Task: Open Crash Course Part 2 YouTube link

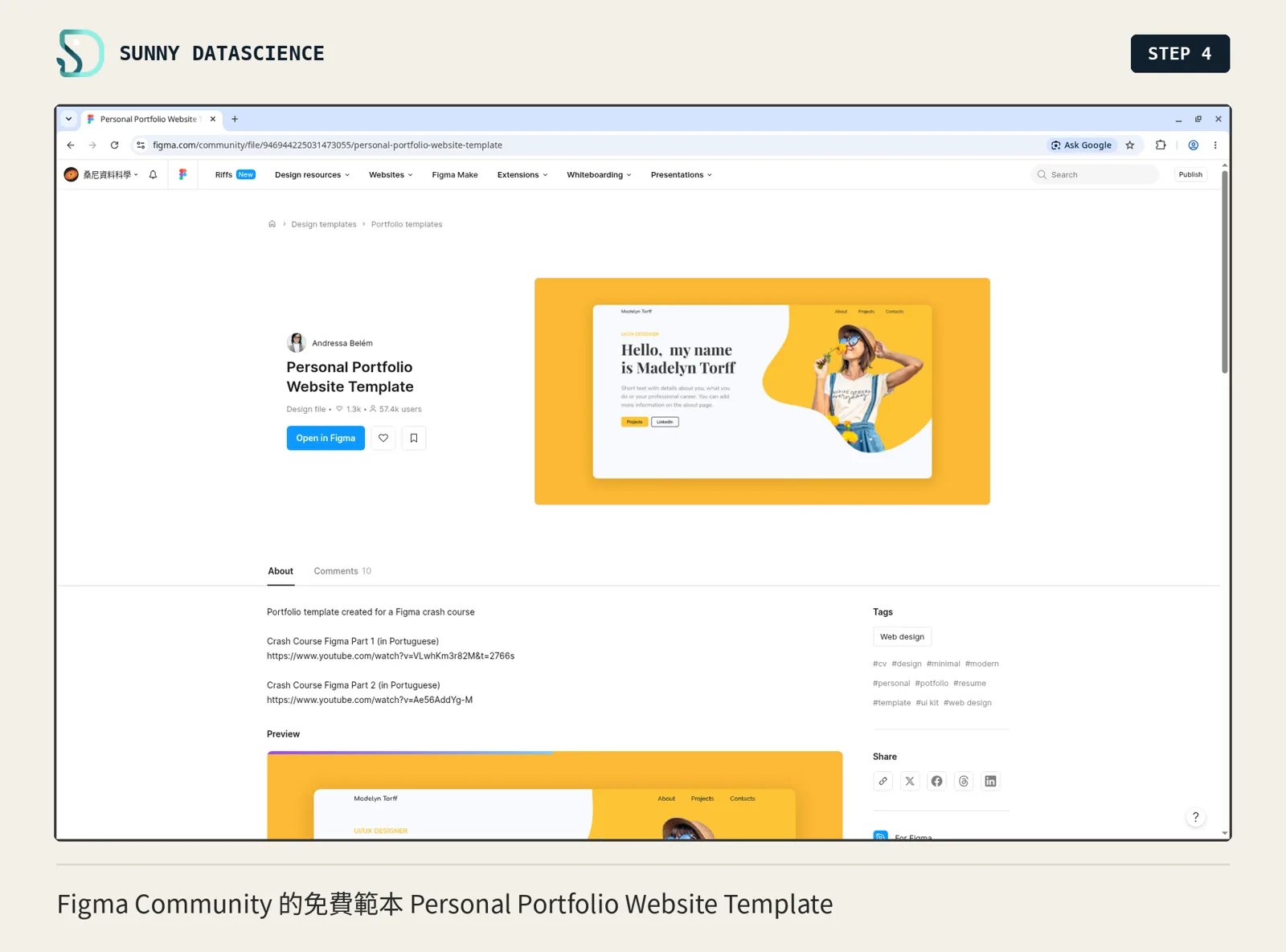Action: [x=370, y=700]
